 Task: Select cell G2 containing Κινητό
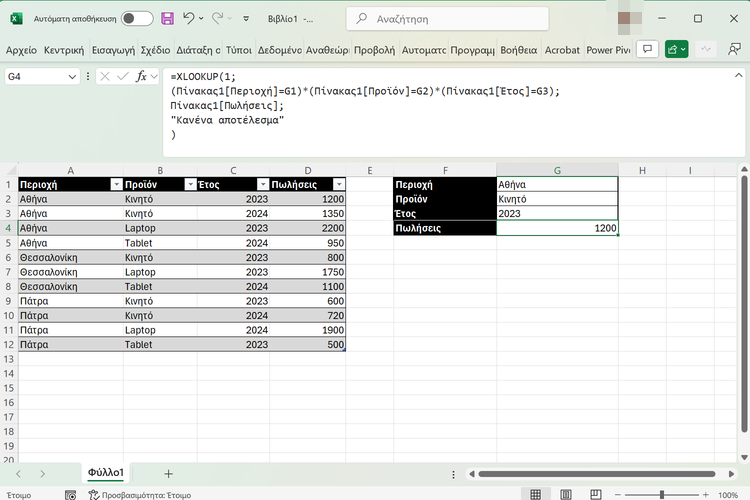[x=557, y=199]
